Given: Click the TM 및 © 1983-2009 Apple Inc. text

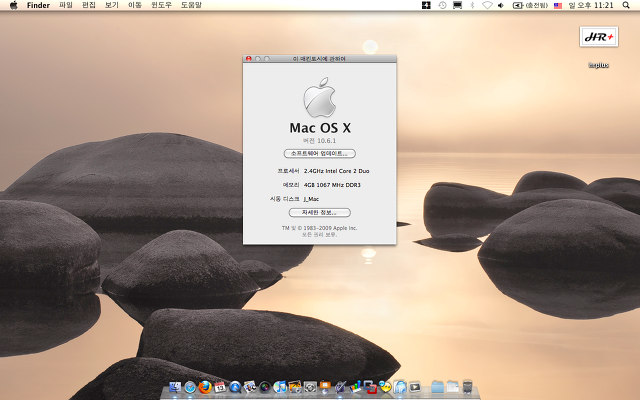Looking at the screenshot, I should tap(320, 228).
